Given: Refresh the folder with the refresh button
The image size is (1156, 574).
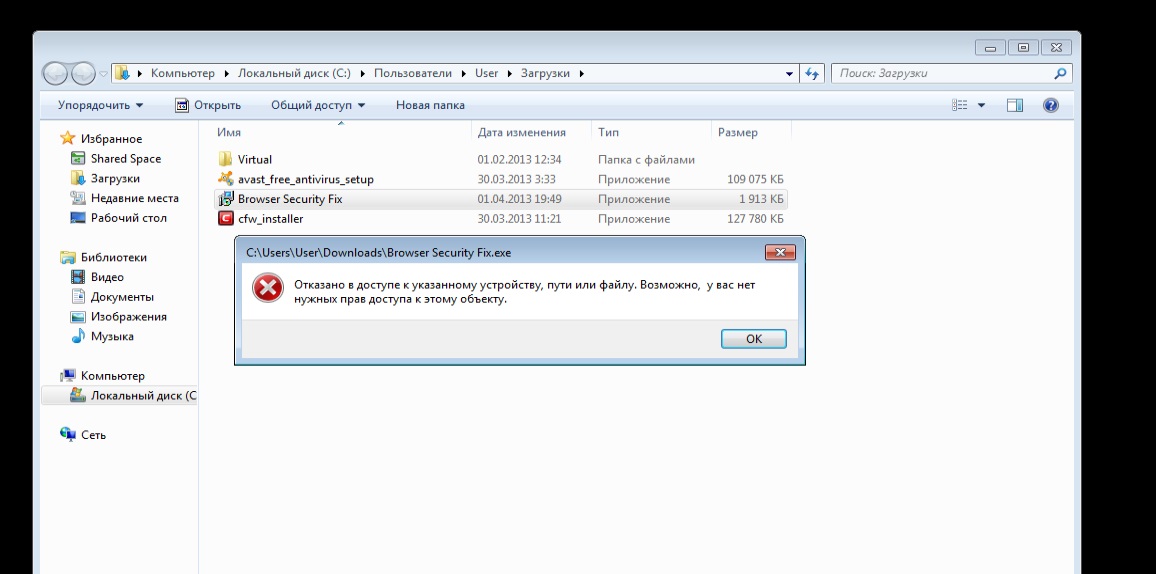Looking at the screenshot, I should click(812, 73).
